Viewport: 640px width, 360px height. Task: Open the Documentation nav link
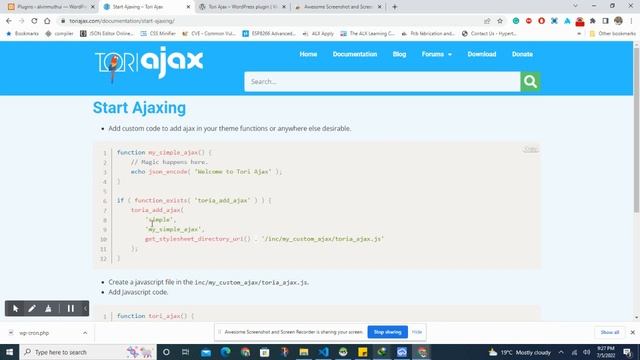(355, 54)
